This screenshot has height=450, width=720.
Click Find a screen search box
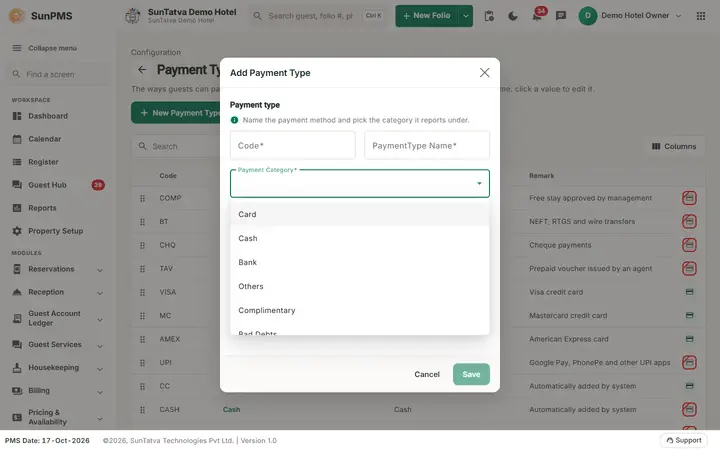58,74
